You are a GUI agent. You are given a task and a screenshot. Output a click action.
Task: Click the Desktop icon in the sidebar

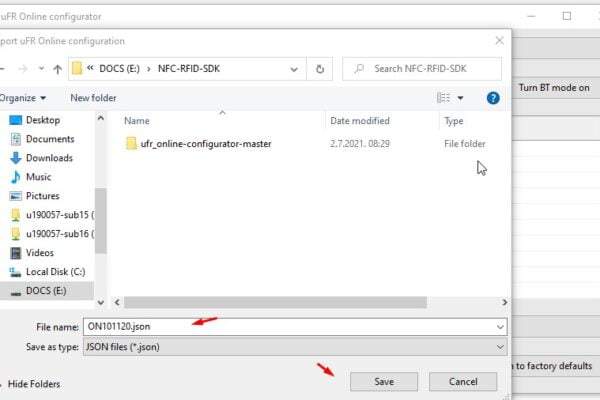pos(16,120)
